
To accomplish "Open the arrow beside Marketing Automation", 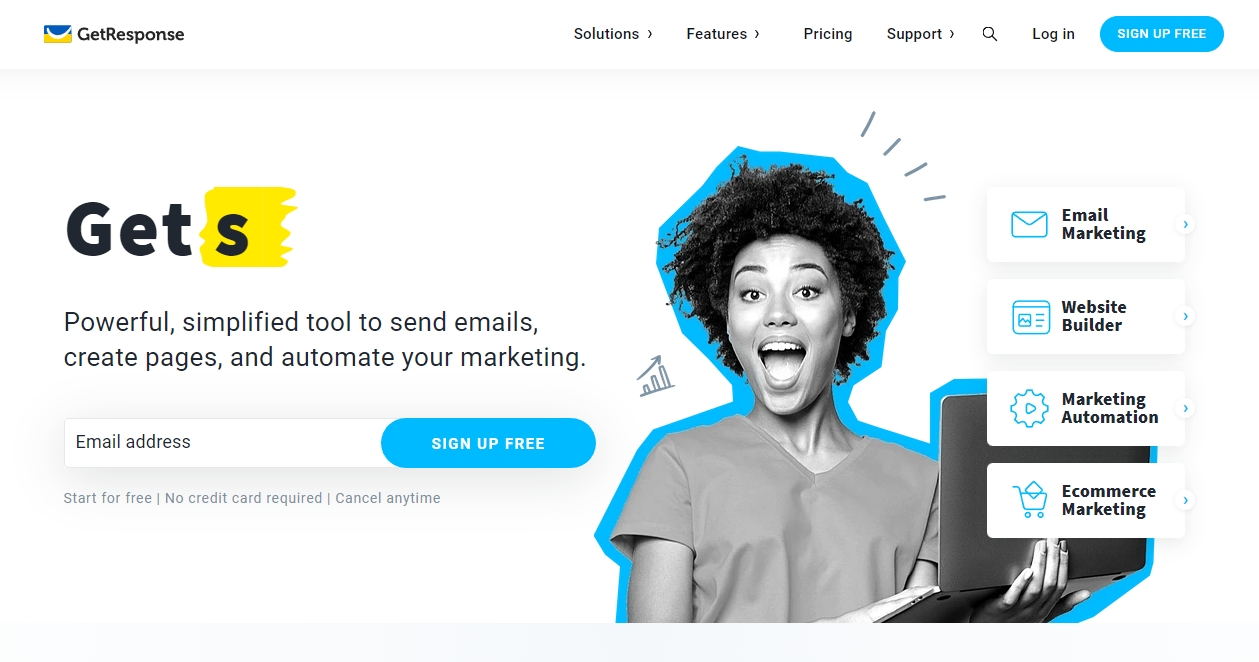I will pos(1186,408).
